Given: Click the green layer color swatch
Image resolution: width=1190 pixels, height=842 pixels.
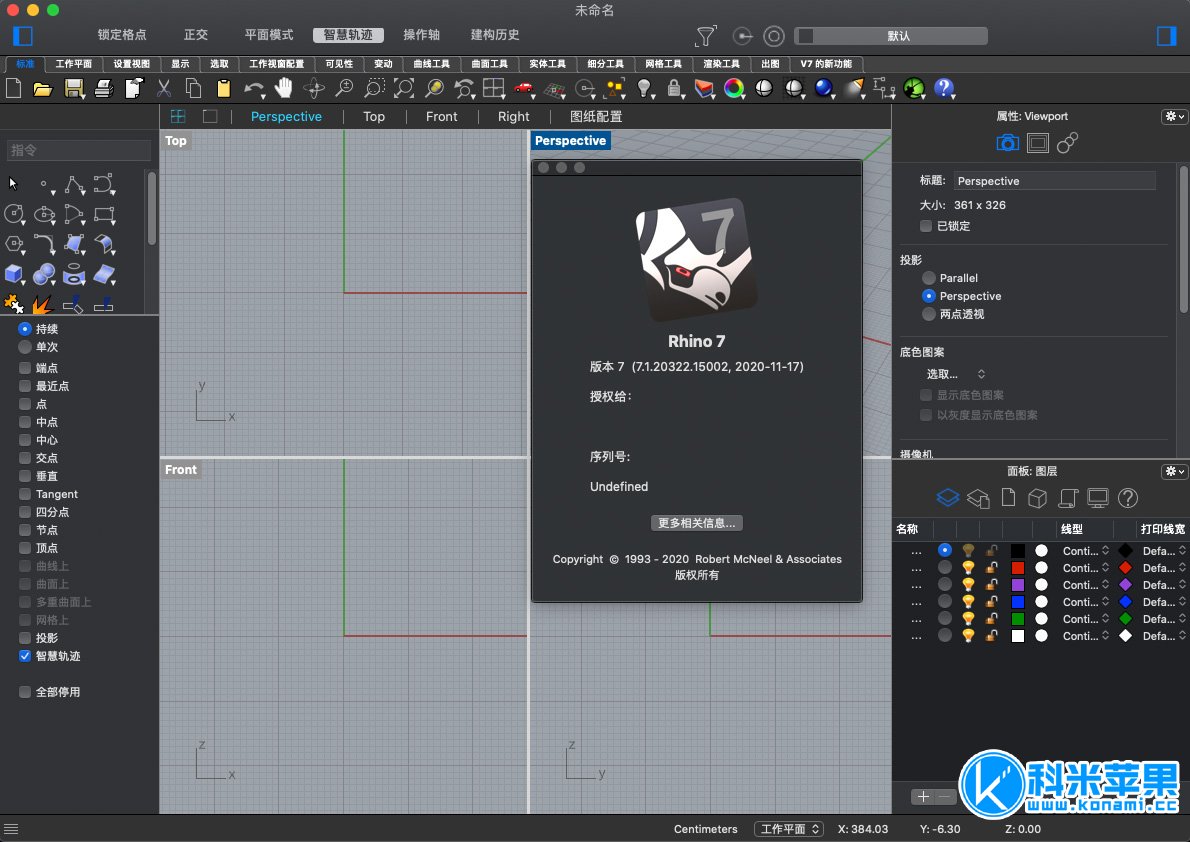Looking at the screenshot, I should [1018, 619].
